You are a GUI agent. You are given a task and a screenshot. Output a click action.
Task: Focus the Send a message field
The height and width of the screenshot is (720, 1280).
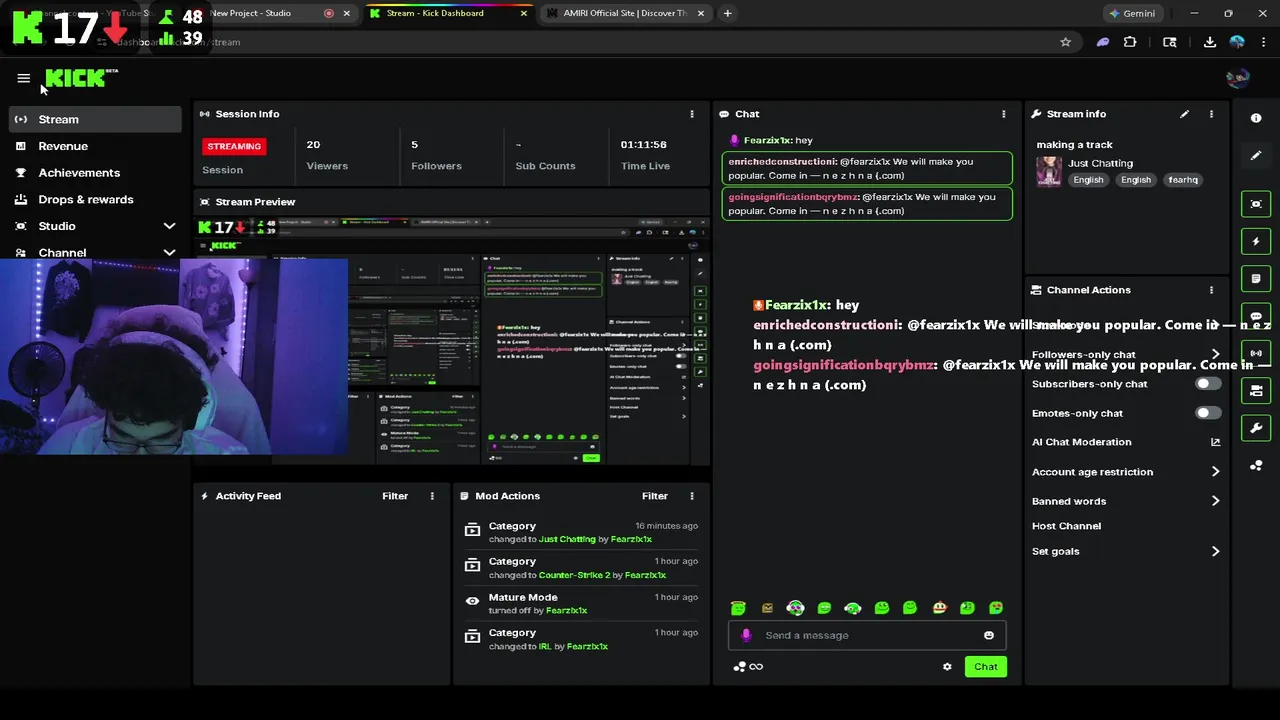pos(867,635)
